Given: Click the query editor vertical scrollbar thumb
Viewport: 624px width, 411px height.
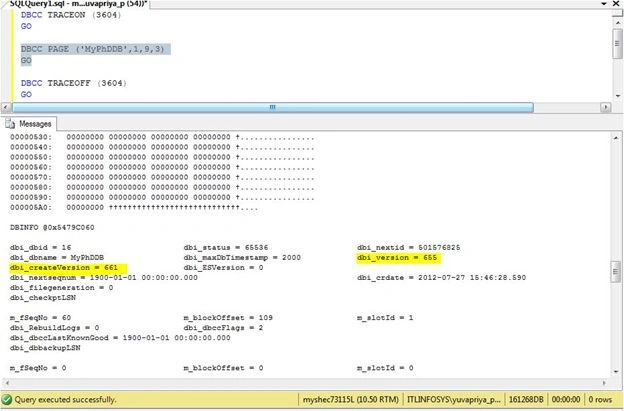Looking at the screenshot, I should pos(618,43).
